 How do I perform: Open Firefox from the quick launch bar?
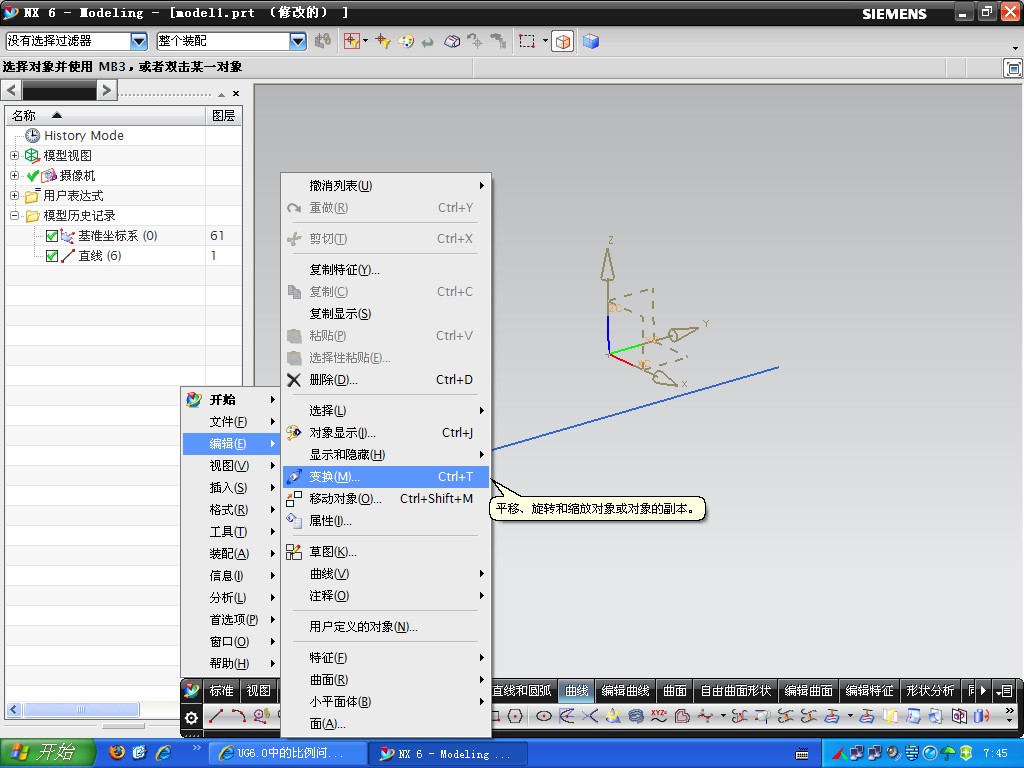tap(117, 752)
